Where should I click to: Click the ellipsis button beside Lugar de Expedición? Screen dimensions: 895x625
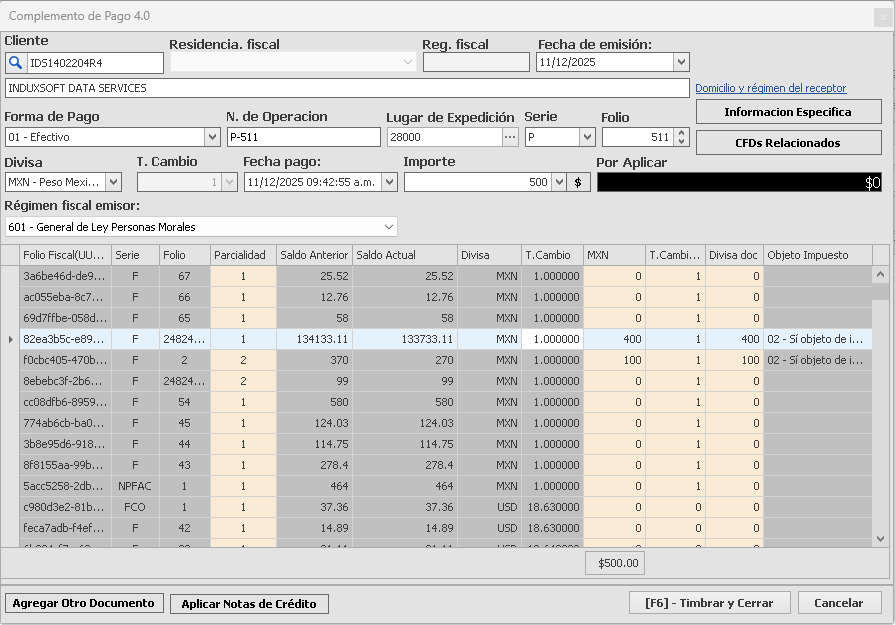(510, 137)
